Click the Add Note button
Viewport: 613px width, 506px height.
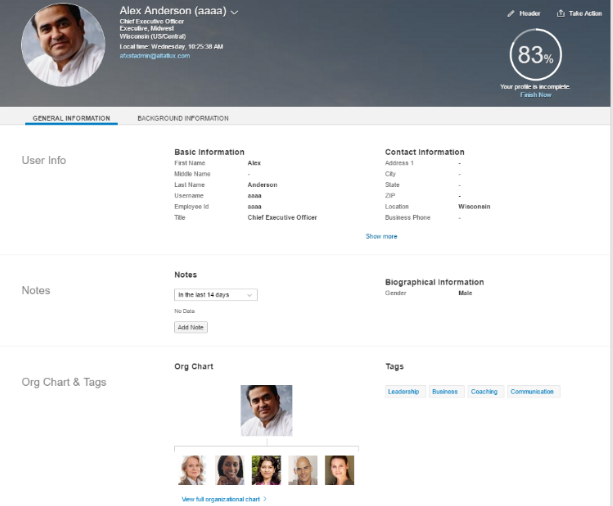191,327
